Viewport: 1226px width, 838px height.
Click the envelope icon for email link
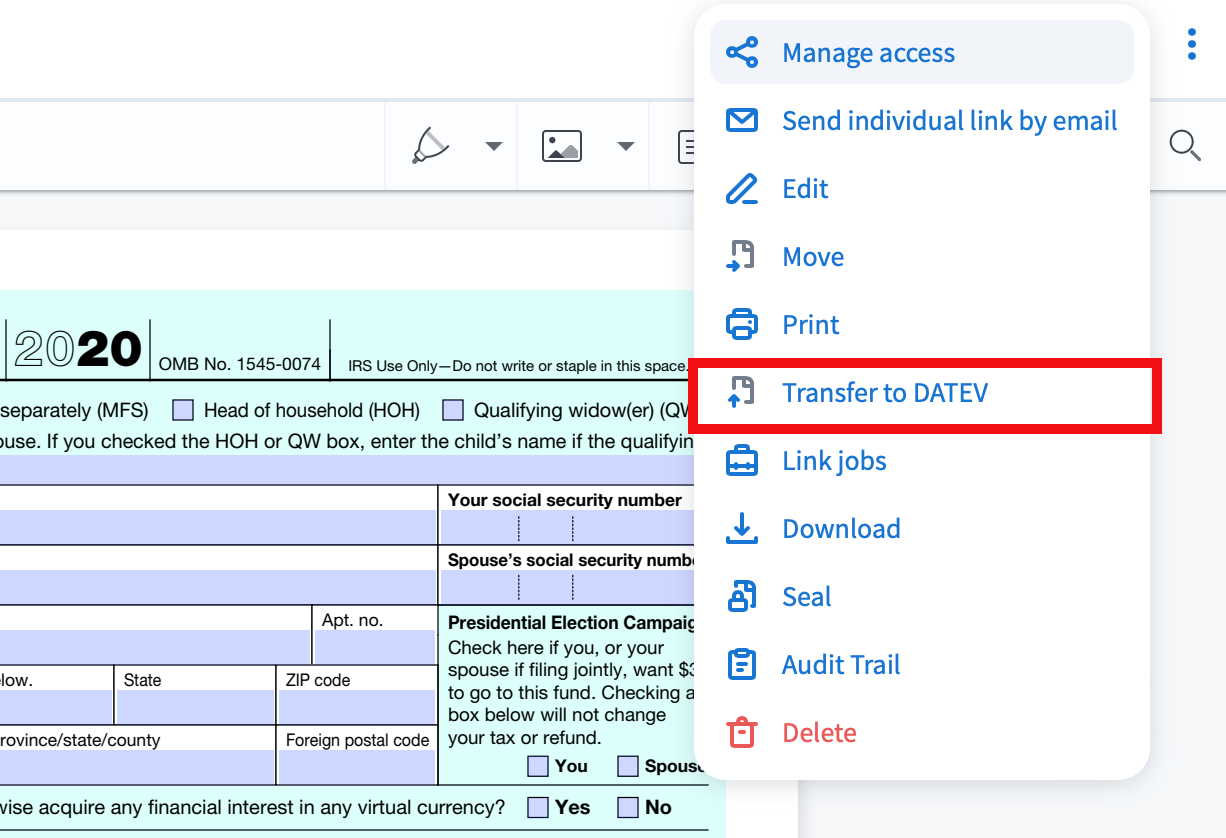click(741, 121)
